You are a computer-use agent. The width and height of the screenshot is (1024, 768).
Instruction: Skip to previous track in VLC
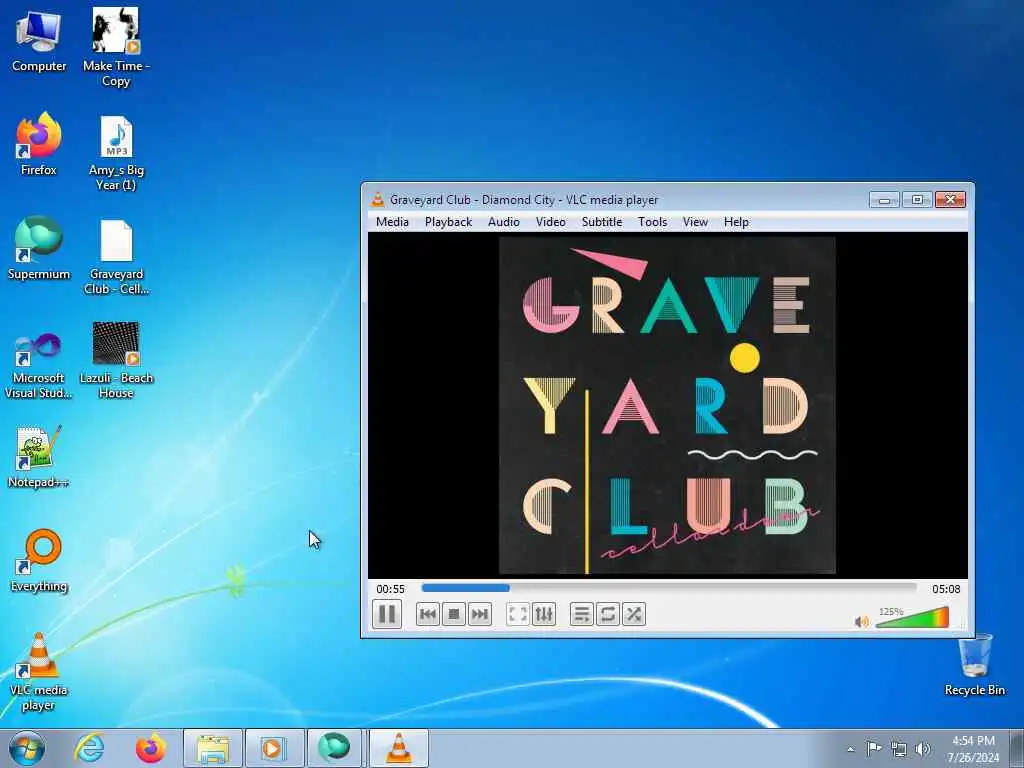tap(428, 615)
